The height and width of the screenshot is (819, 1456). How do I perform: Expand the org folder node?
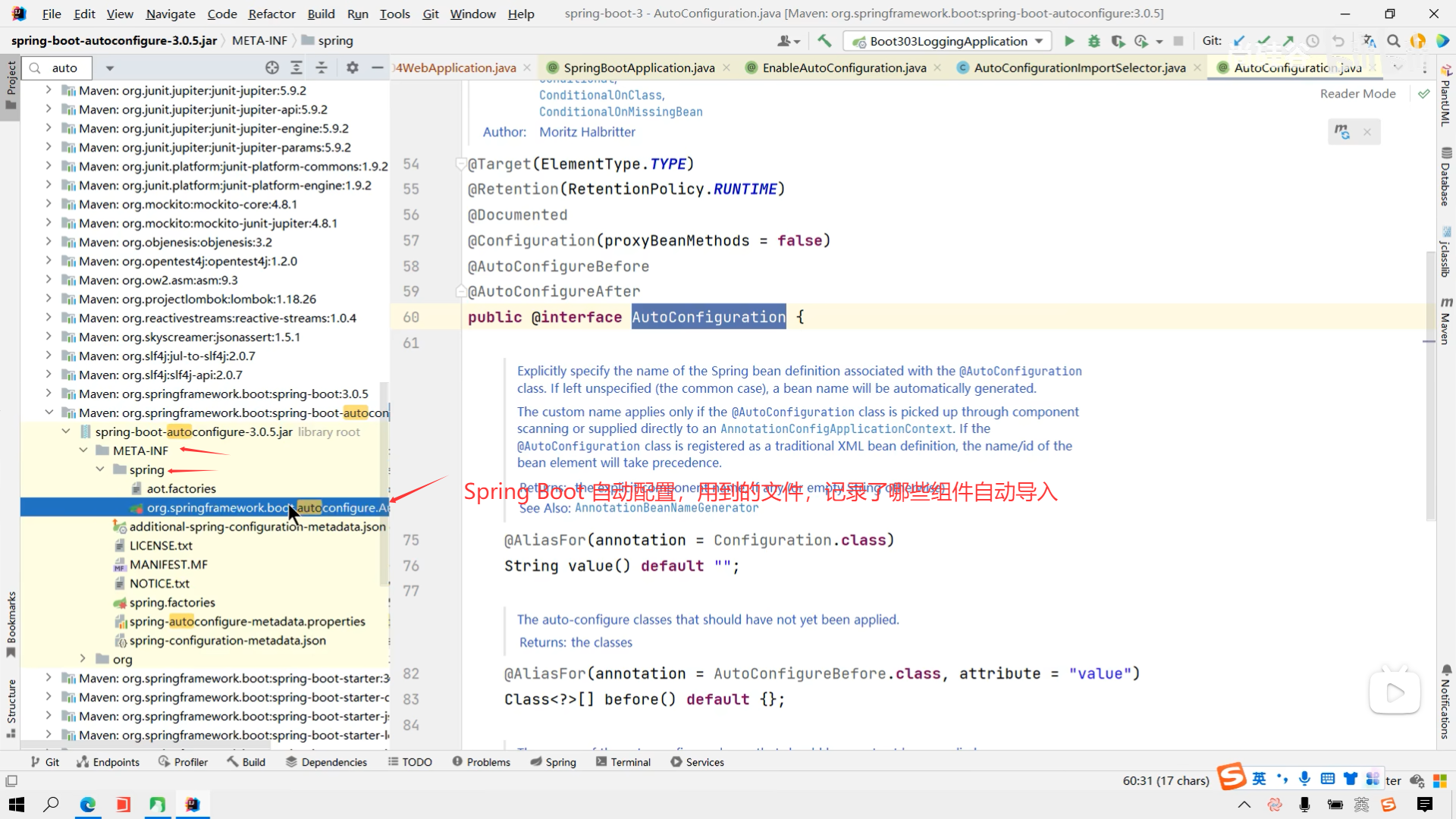click(x=83, y=659)
